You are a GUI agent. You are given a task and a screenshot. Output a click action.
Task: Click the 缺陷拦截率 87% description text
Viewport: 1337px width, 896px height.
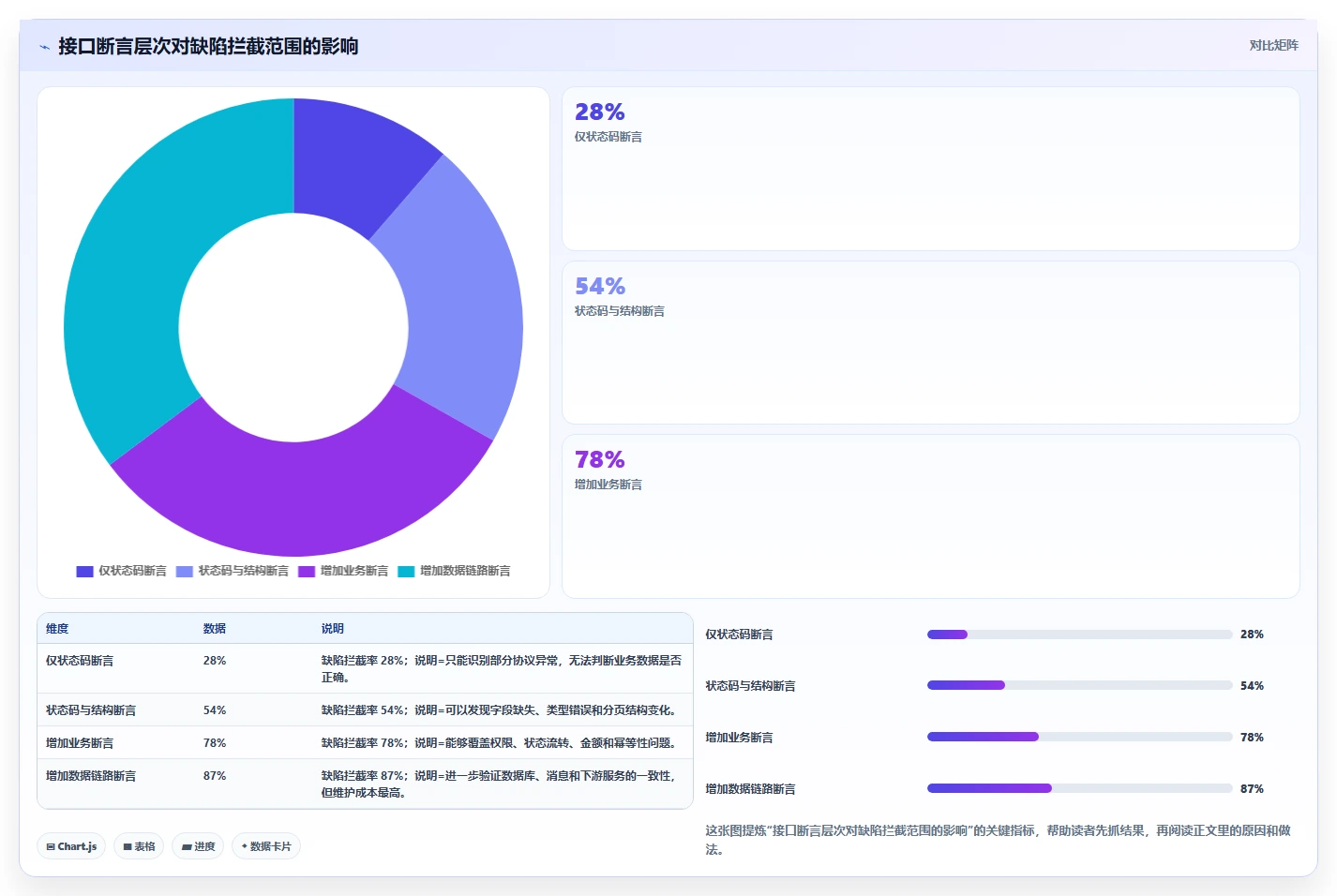[499, 784]
